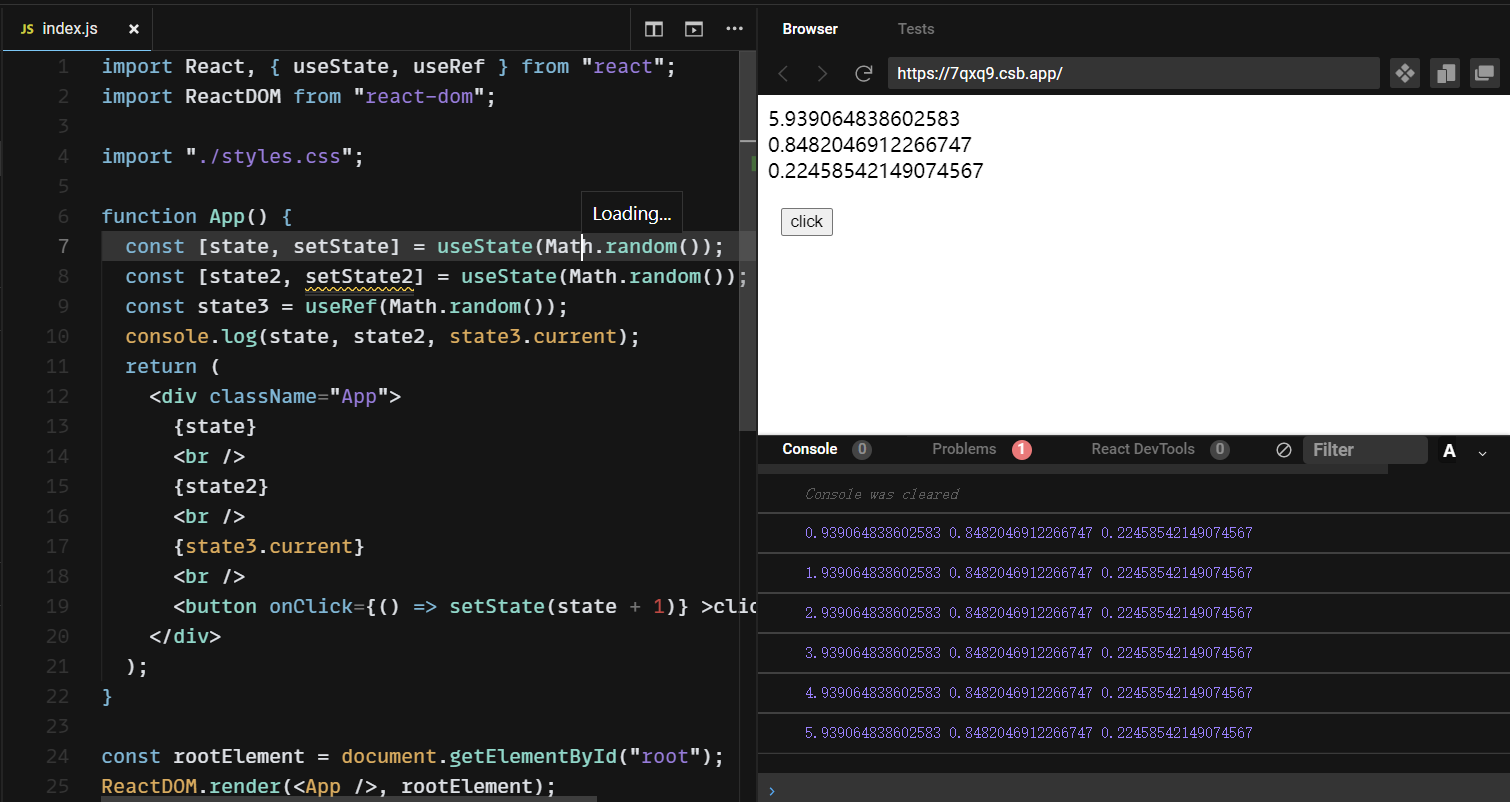Click the JS icon on the index.js tab

coord(27,29)
